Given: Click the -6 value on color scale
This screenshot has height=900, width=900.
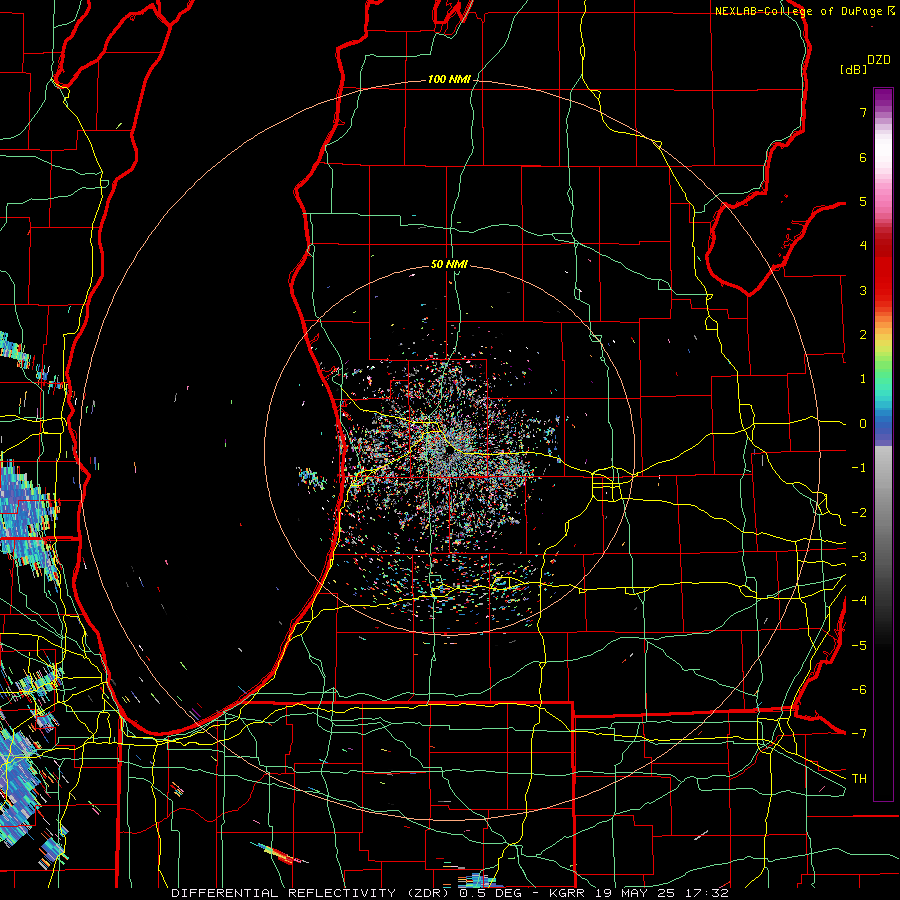Looking at the screenshot, I should pyautogui.click(x=859, y=690).
